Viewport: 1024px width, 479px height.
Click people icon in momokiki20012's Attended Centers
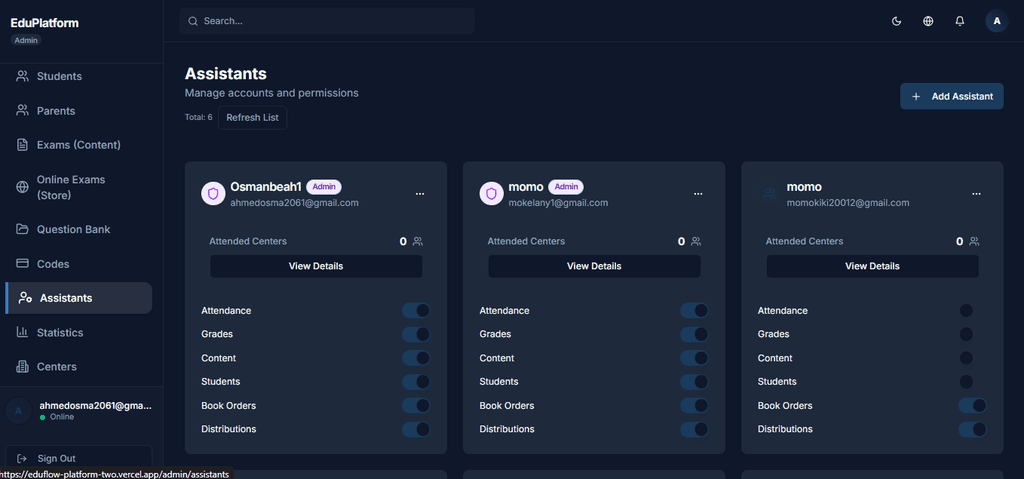[974, 241]
